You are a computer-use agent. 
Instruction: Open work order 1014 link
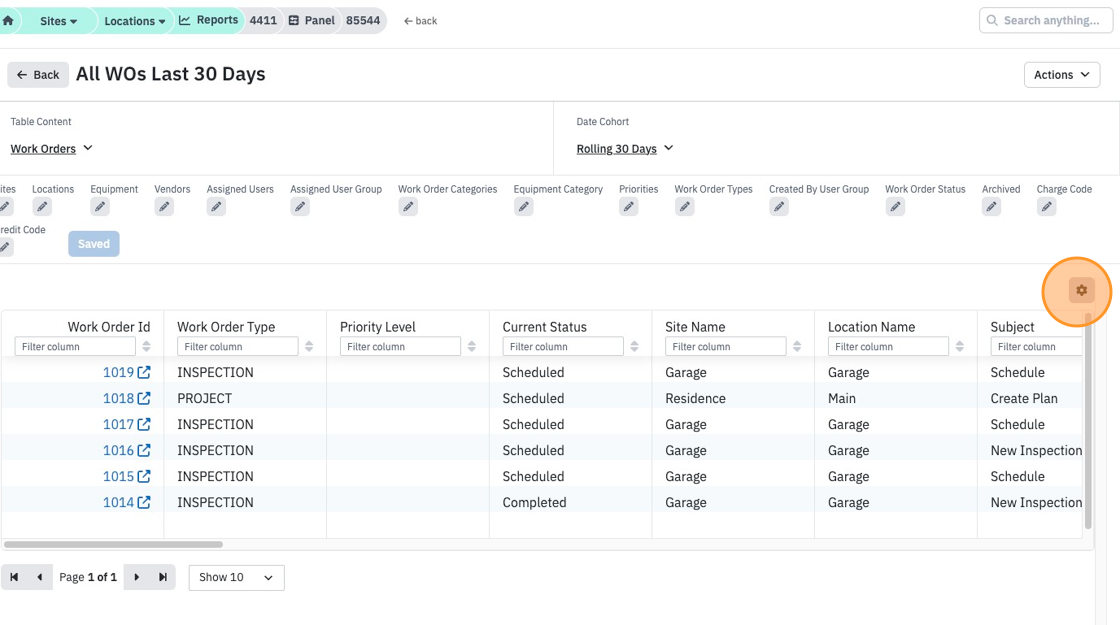[119, 503]
